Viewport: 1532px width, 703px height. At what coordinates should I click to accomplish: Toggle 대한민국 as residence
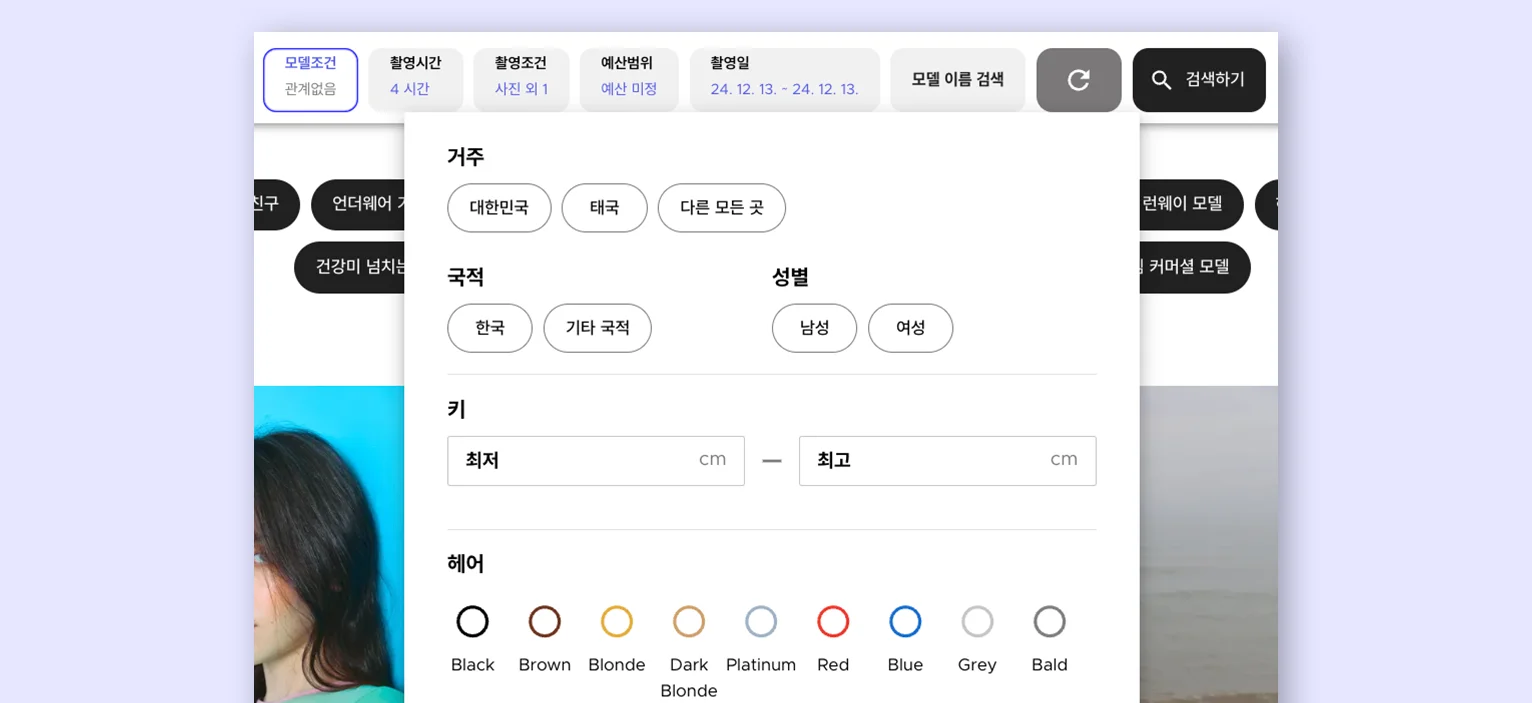point(499,208)
